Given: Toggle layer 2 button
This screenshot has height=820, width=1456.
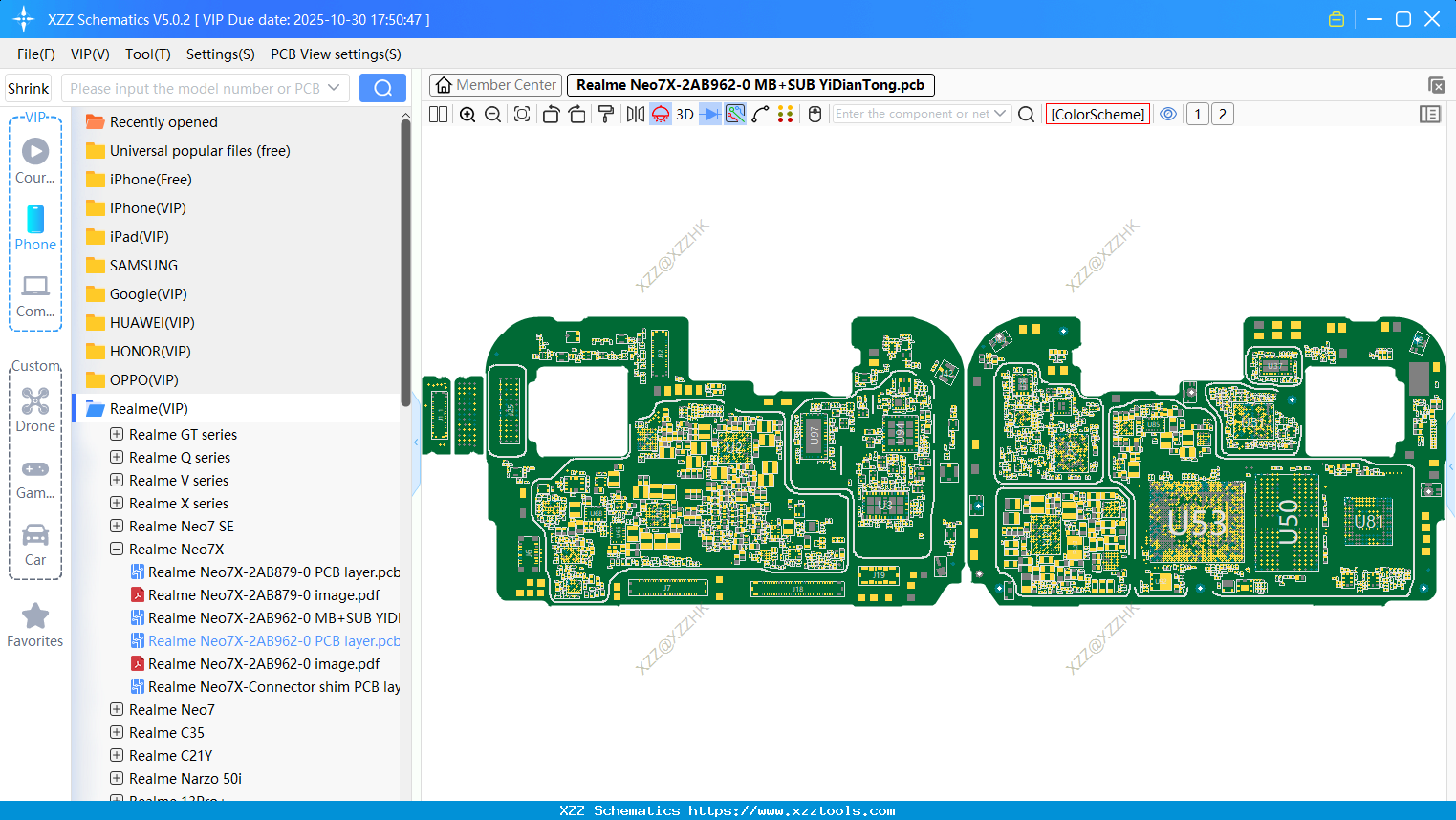Looking at the screenshot, I should [x=1222, y=115].
